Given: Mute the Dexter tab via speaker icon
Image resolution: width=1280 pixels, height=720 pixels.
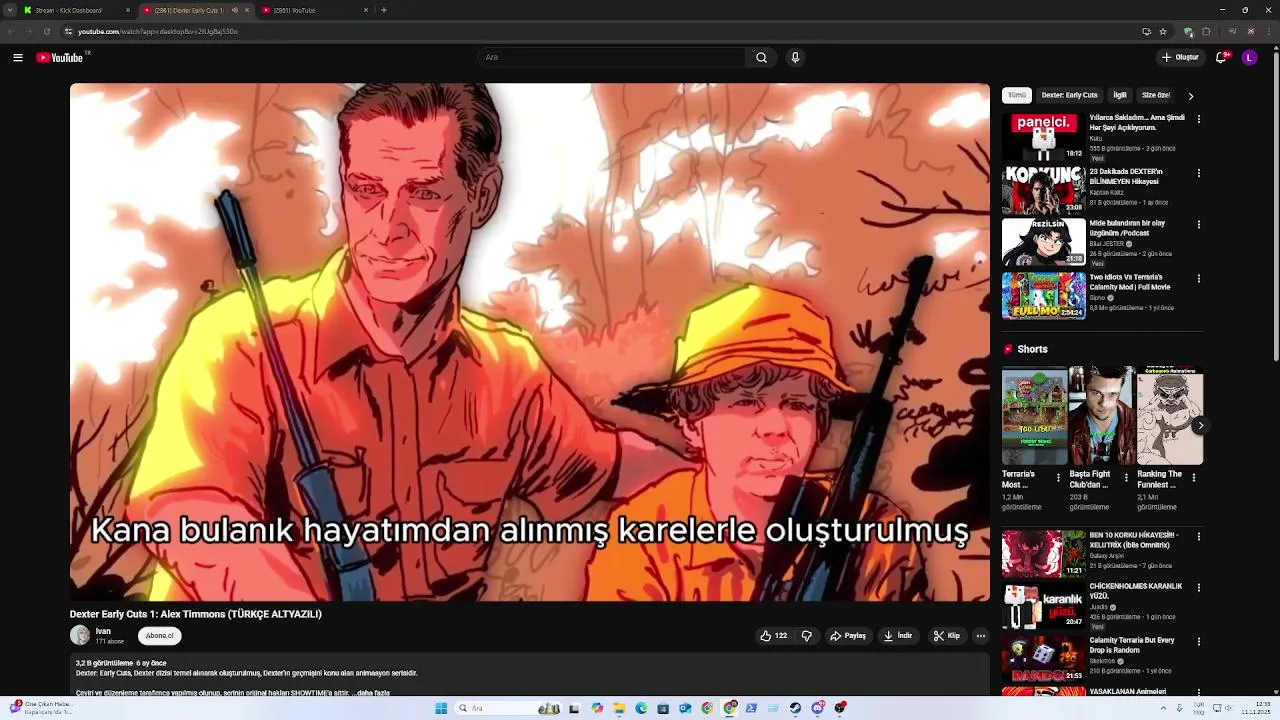Looking at the screenshot, I should [x=235, y=10].
